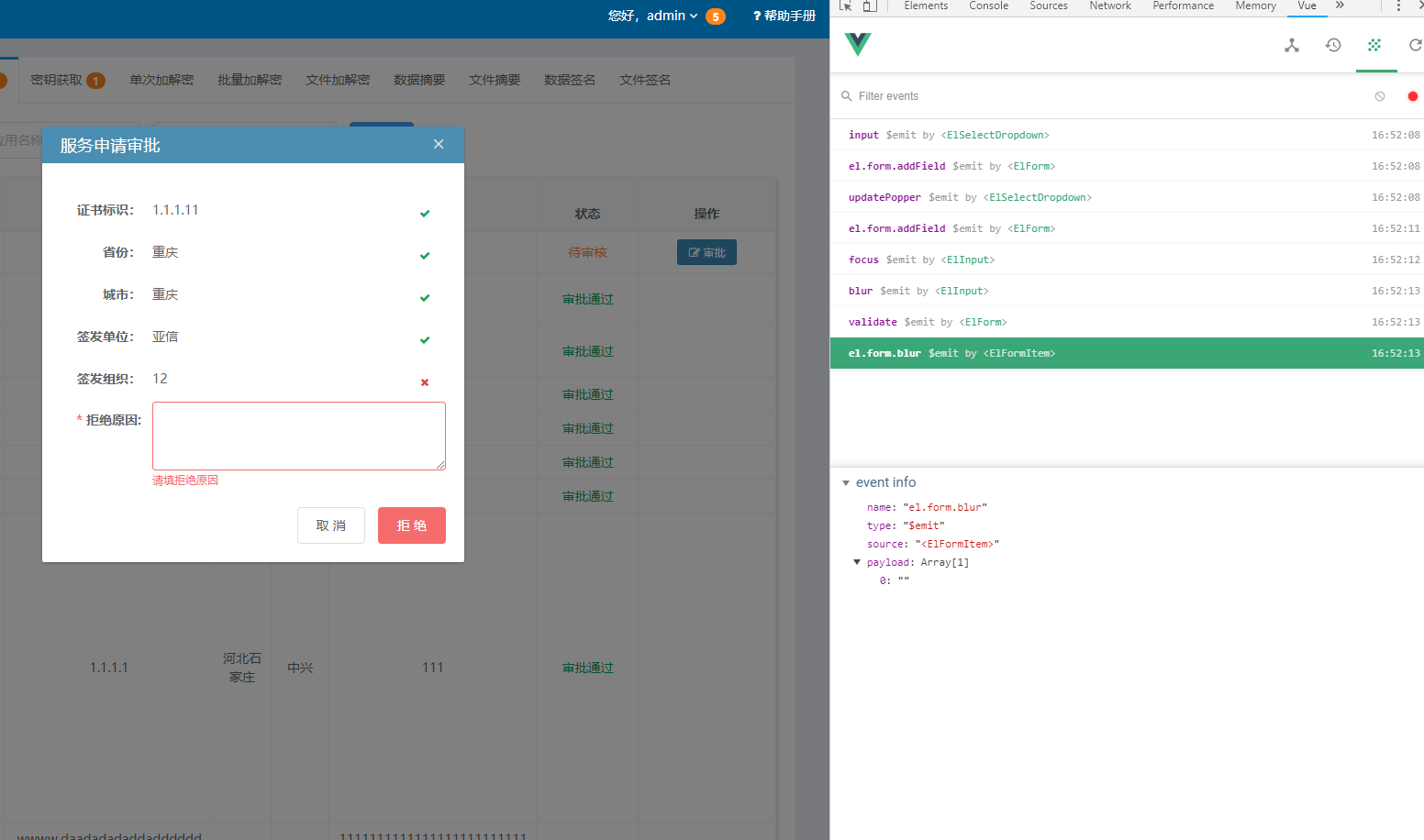
Task: Focus the 拒绝原因 text area
Action: [x=299, y=436]
